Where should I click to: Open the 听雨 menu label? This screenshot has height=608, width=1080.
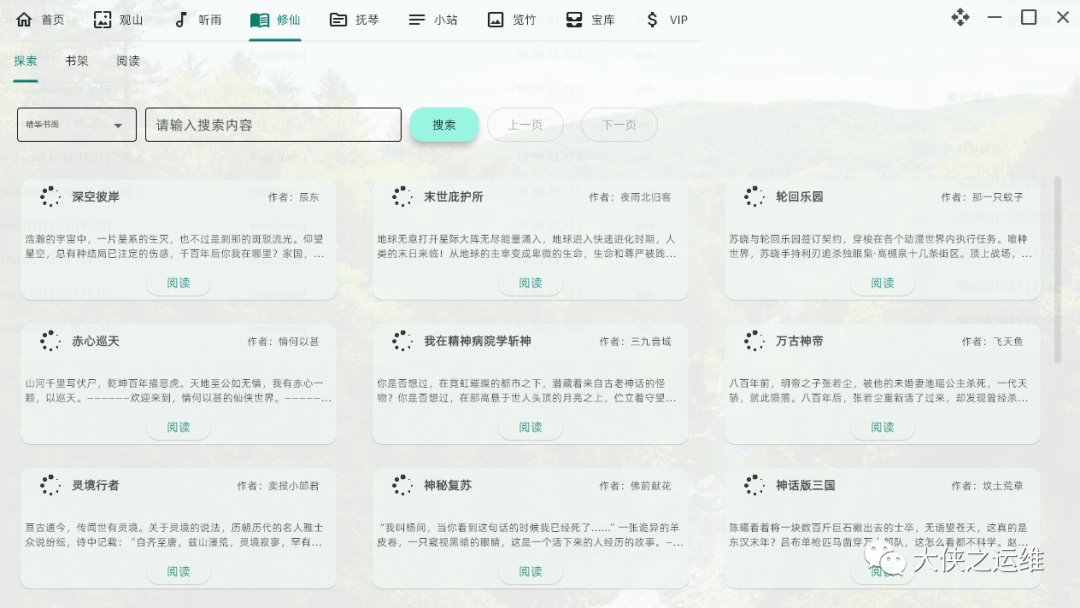pyautogui.click(x=210, y=20)
